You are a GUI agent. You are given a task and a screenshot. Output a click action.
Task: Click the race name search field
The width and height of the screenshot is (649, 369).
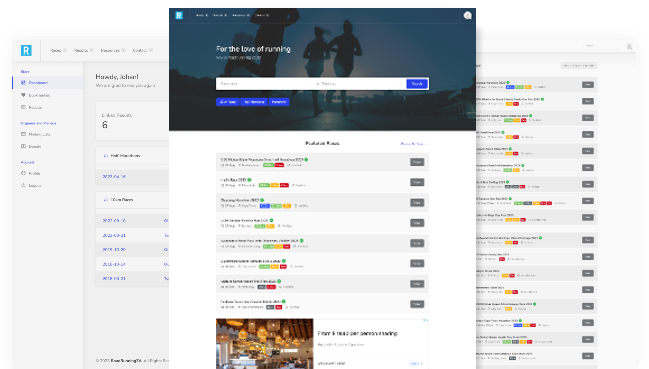click(x=264, y=84)
